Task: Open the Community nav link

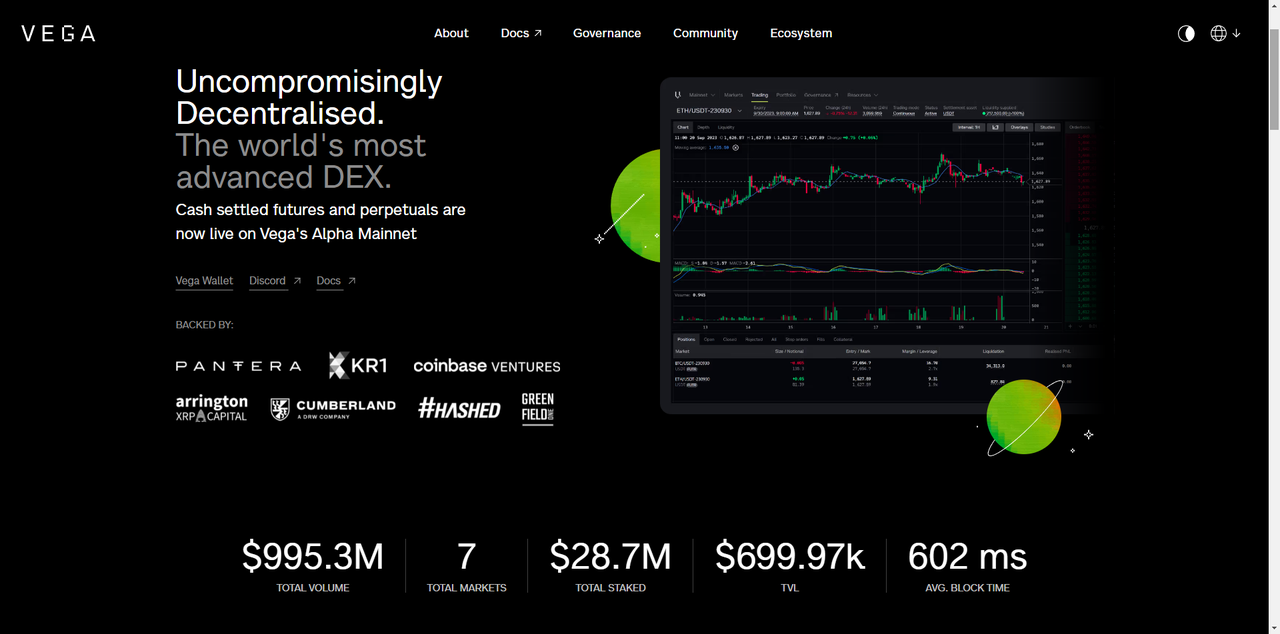Action: 705,33
